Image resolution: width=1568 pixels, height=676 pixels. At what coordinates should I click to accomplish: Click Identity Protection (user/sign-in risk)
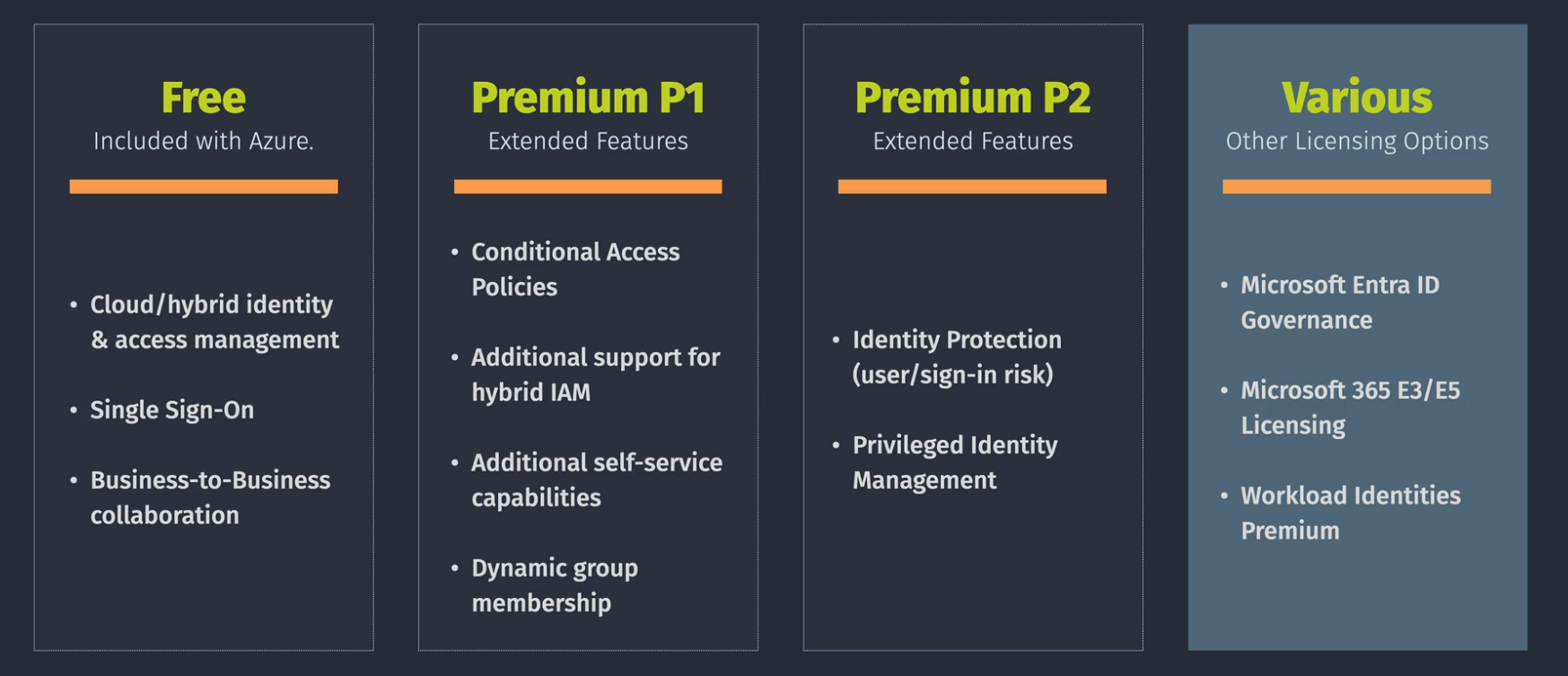pyautogui.click(x=957, y=357)
